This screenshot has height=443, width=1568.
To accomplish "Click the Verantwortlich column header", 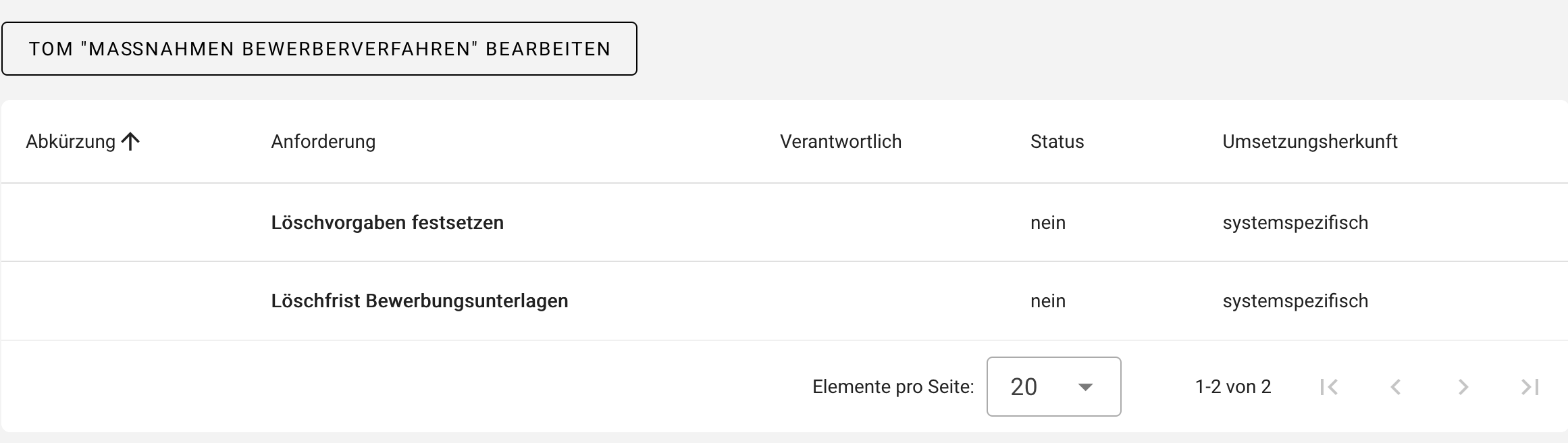I will click(840, 142).
